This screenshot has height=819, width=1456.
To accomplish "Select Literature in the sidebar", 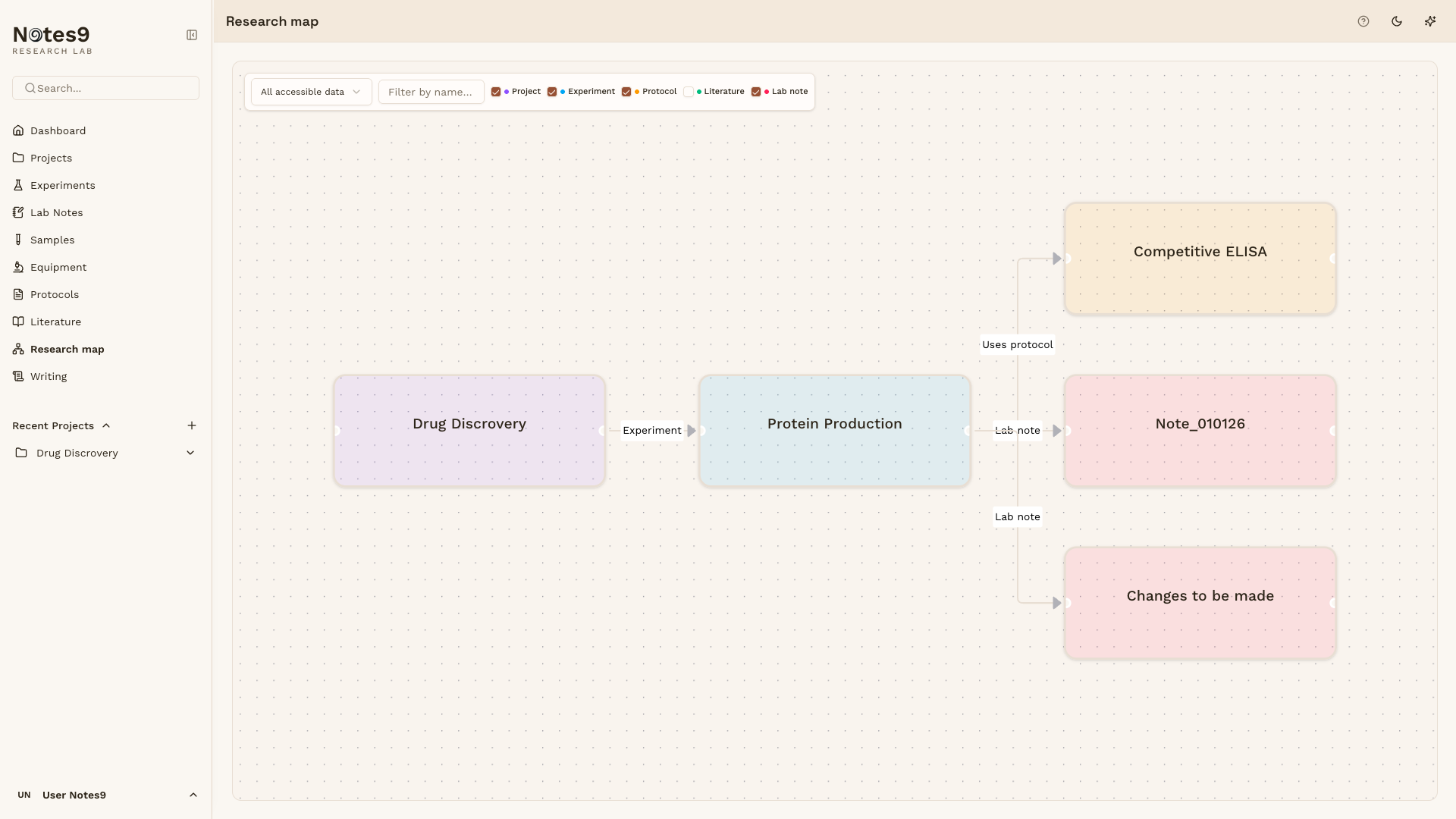I will (55, 322).
